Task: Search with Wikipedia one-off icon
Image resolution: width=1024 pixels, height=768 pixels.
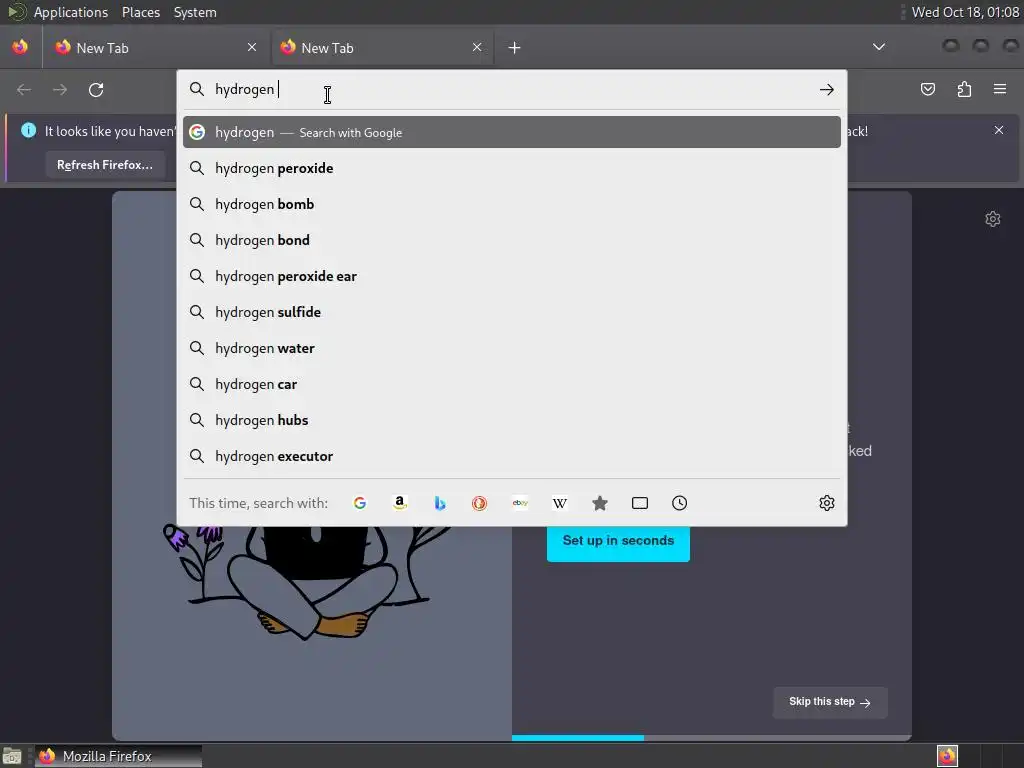Action: click(560, 503)
